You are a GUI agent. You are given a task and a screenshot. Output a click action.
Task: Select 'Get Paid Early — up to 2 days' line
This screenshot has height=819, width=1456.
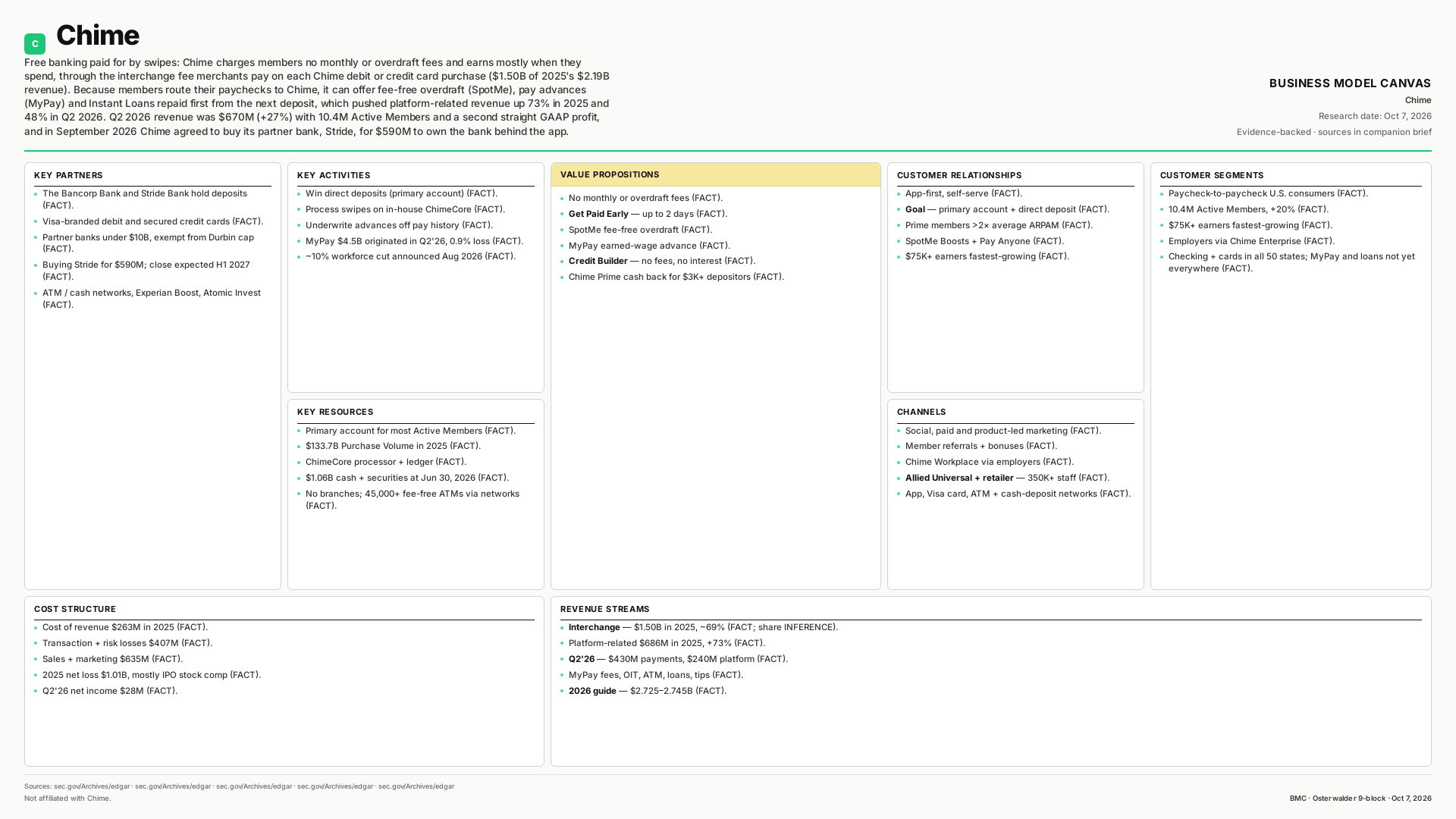click(x=648, y=214)
